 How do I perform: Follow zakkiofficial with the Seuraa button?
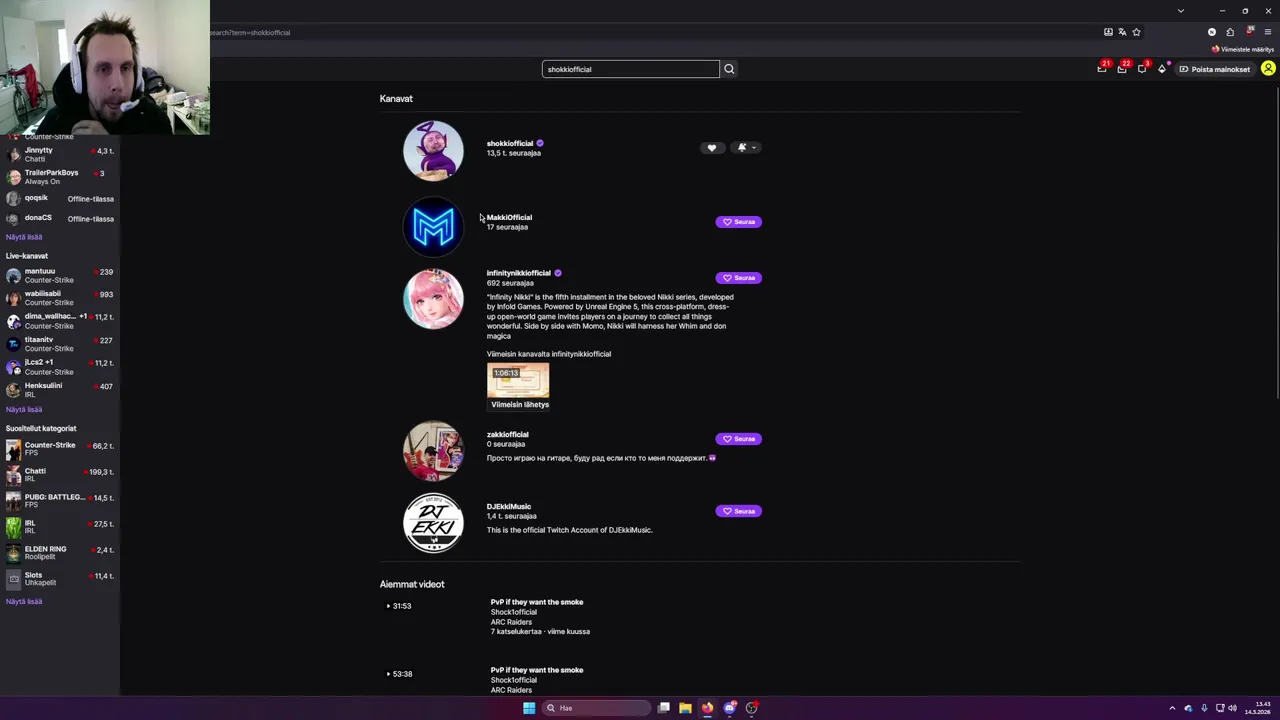point(739,439)
